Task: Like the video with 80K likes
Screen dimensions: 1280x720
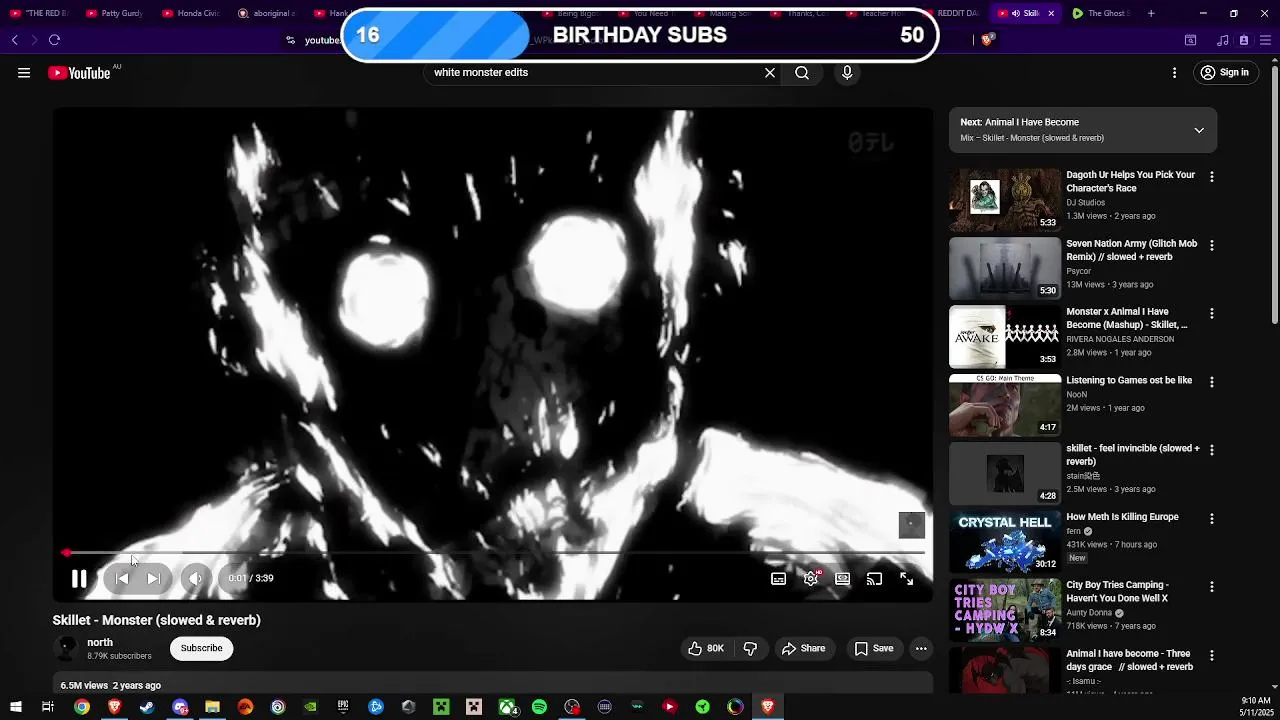Action: coord(705,648)
